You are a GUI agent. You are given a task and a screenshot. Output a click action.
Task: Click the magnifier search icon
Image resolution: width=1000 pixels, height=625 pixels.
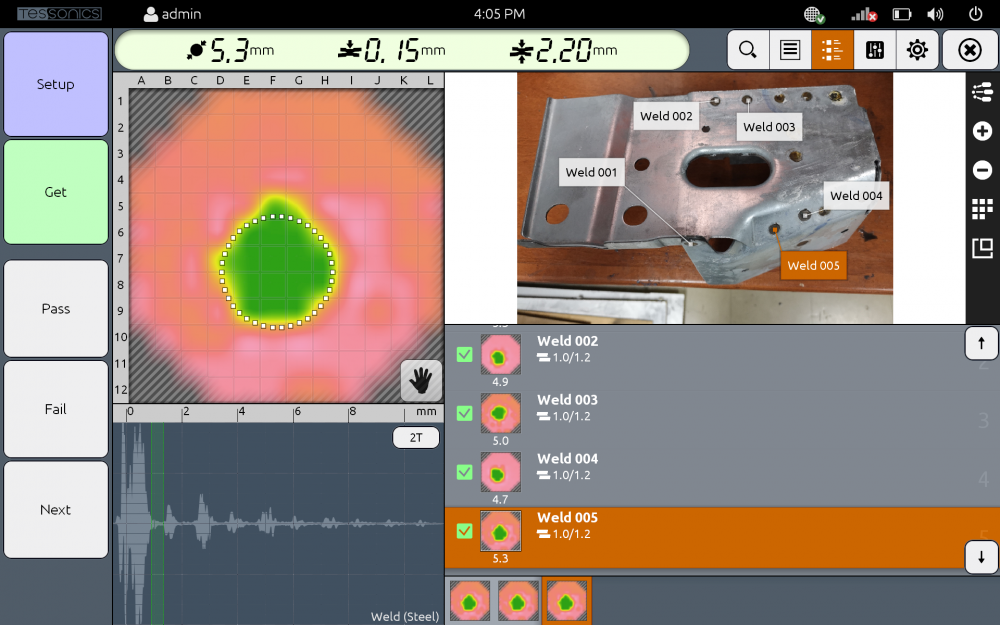(x=748, y=49)
